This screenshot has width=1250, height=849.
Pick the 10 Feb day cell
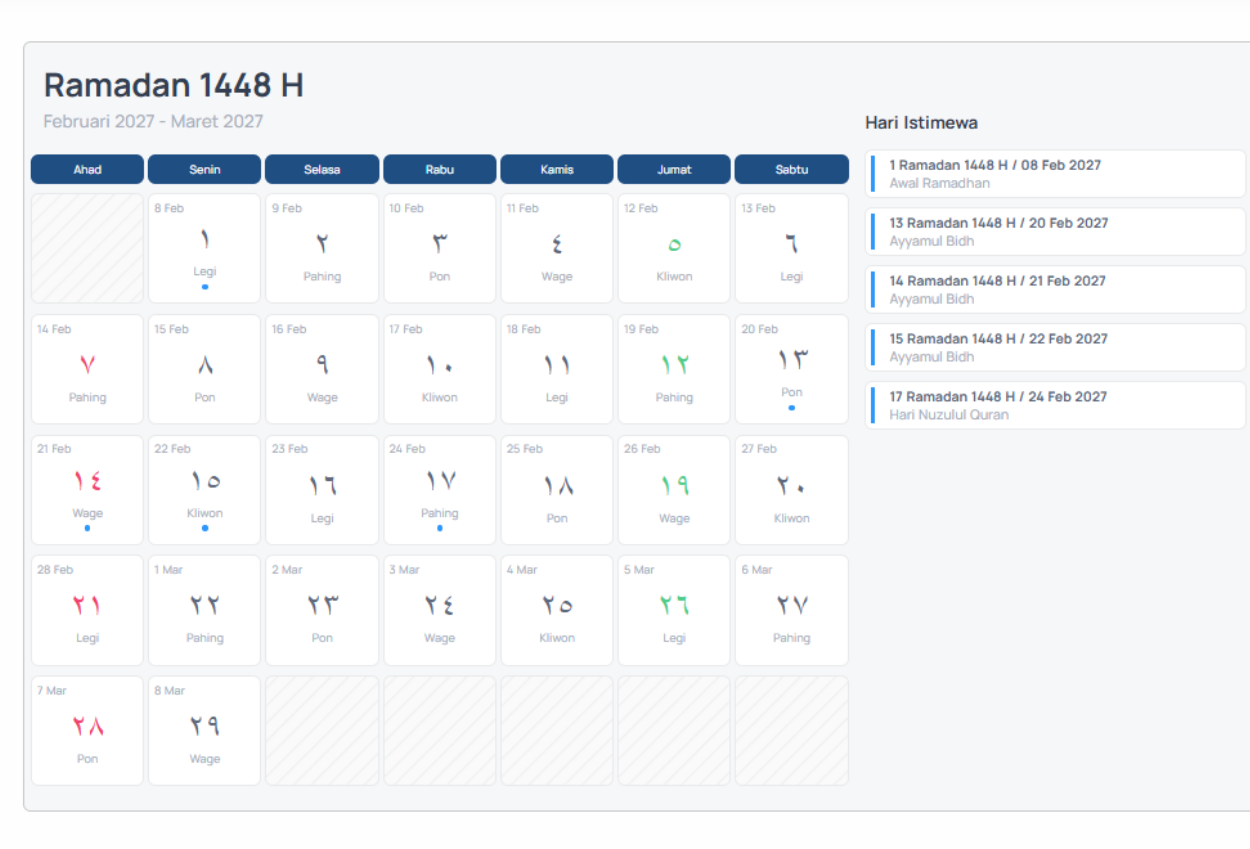(x=440, y=248)
